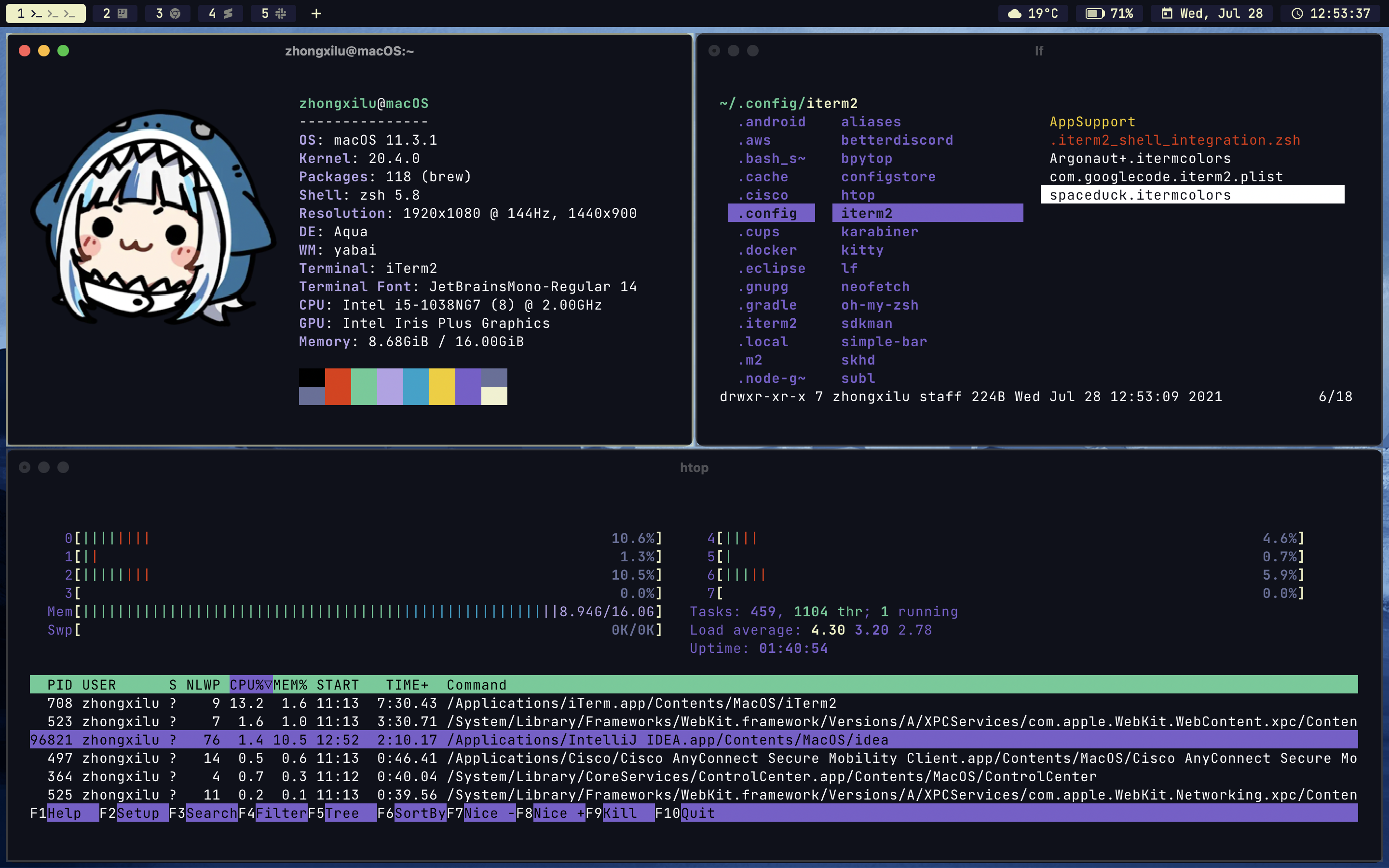Image resolution: width=1389 pixels, height=868 pixels.
Task: Switch to space 5 with Slack icon
Action: point(273,13)
